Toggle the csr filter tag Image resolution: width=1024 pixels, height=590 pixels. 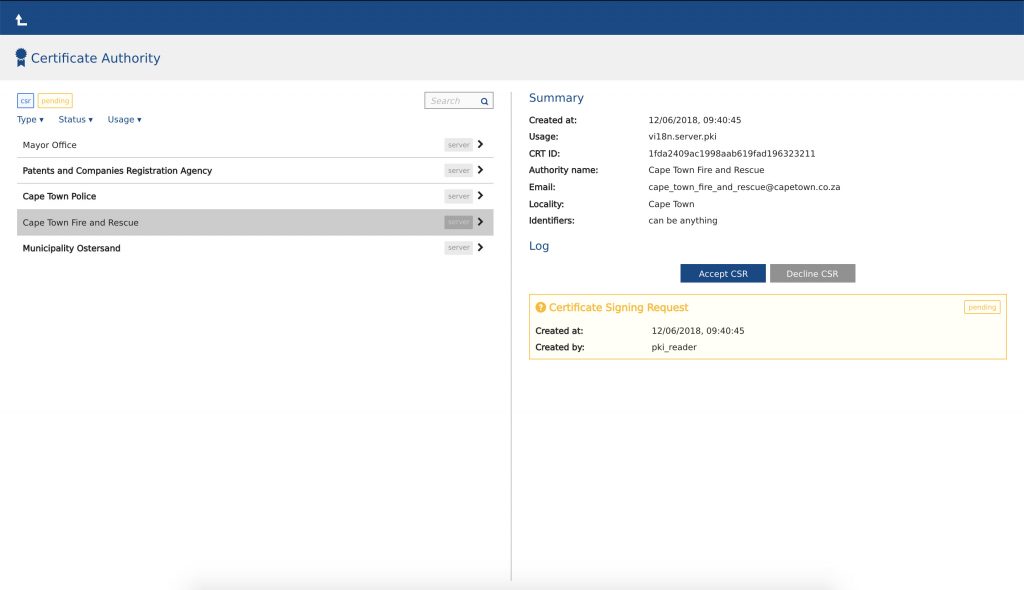(x=25, y=101)
